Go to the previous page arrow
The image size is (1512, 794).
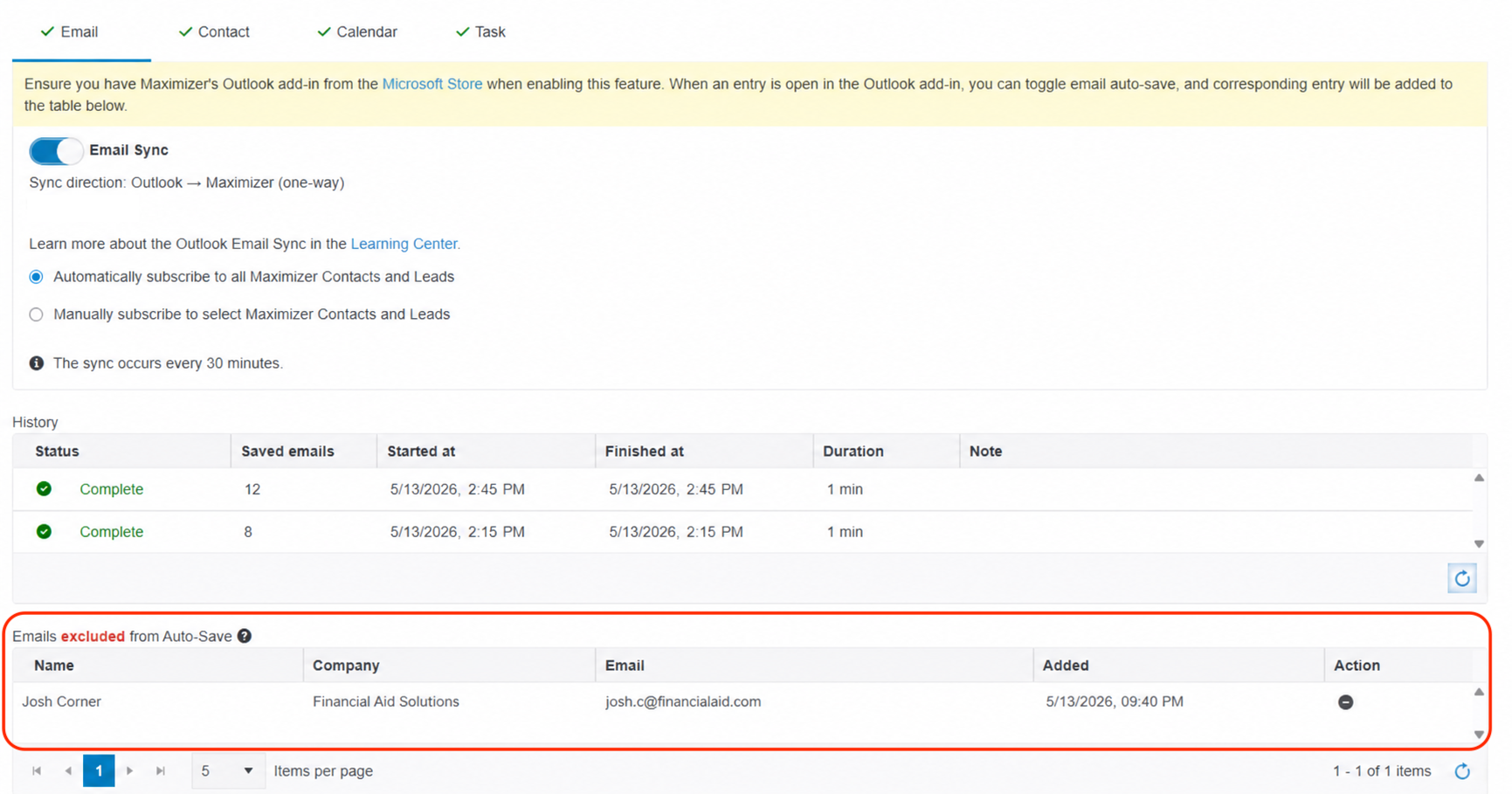click(68, 771)
